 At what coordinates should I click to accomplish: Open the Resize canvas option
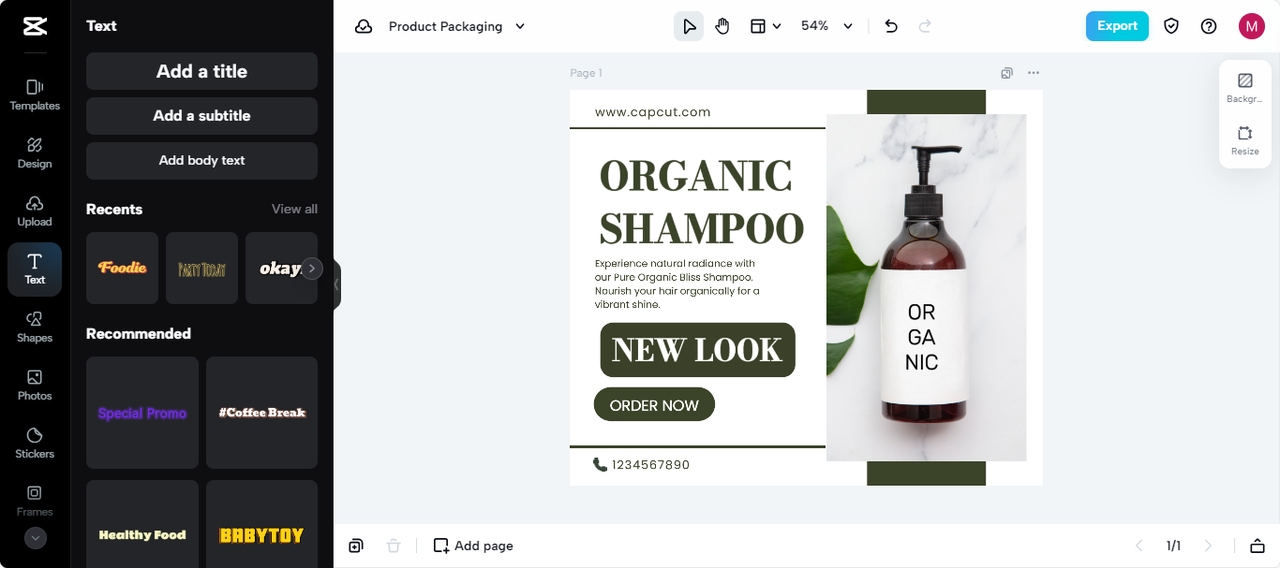1245,140
